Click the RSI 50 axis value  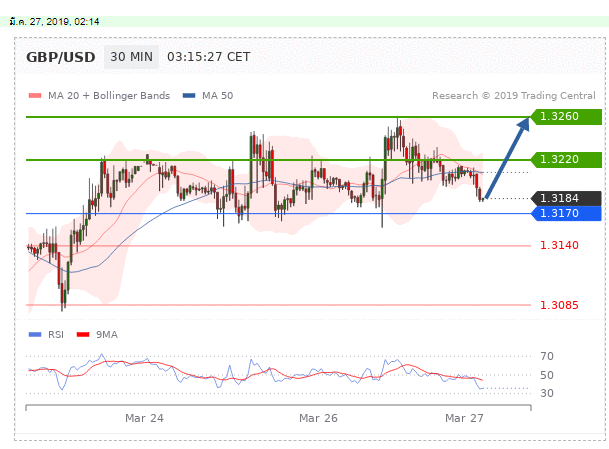click(547, 375)
